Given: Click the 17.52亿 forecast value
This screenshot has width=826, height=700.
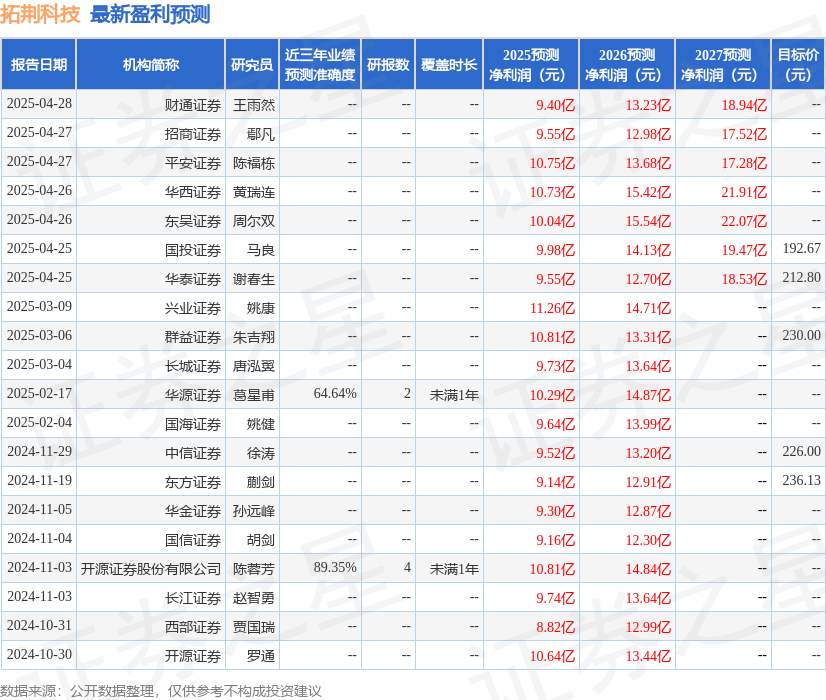Looking at the screenshot, I should click(x=744, y=134).
